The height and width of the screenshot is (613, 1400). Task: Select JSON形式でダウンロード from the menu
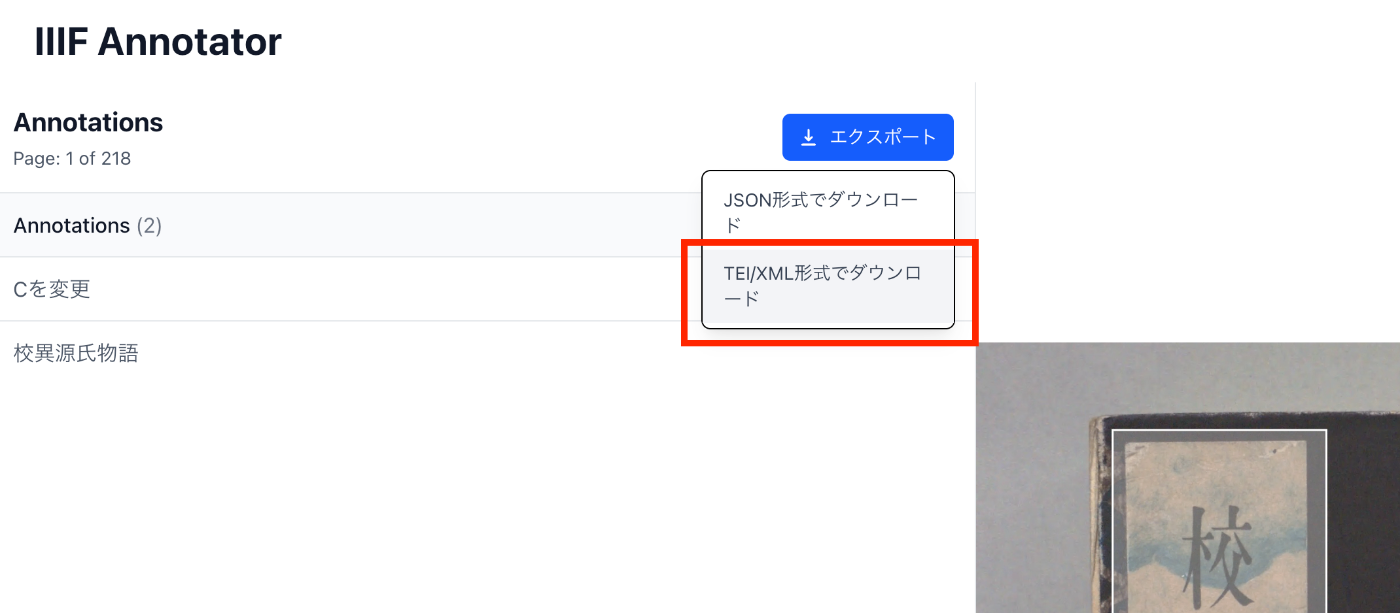[x=822, y=211]
